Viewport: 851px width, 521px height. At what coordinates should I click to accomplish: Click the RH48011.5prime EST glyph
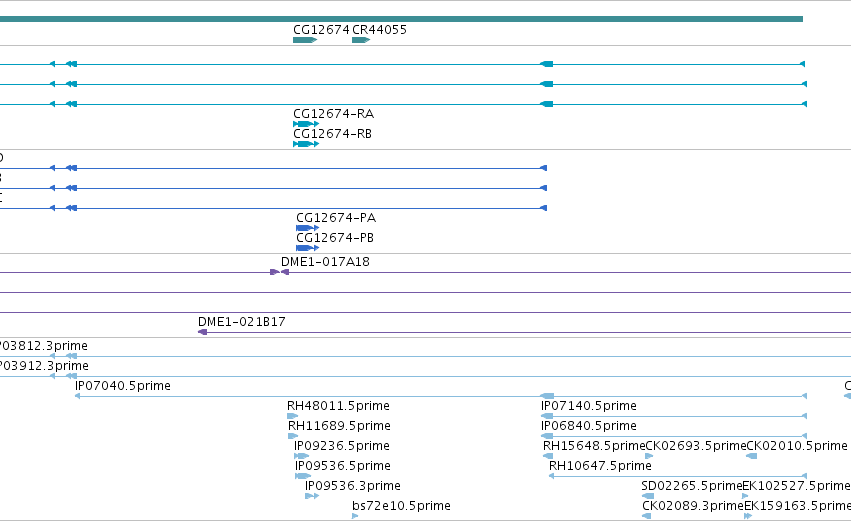point(293,416)
